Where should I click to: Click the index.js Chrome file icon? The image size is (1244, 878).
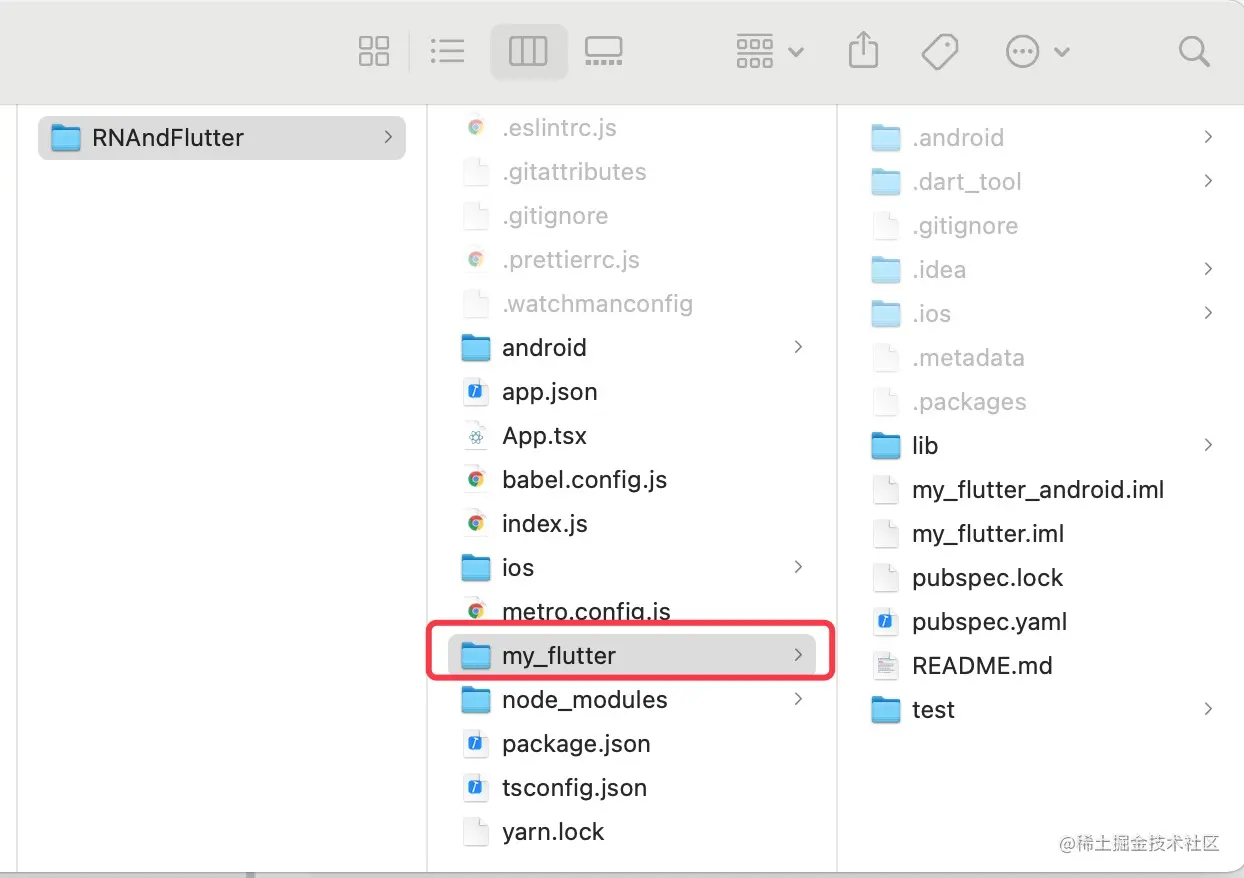point(476,524)
